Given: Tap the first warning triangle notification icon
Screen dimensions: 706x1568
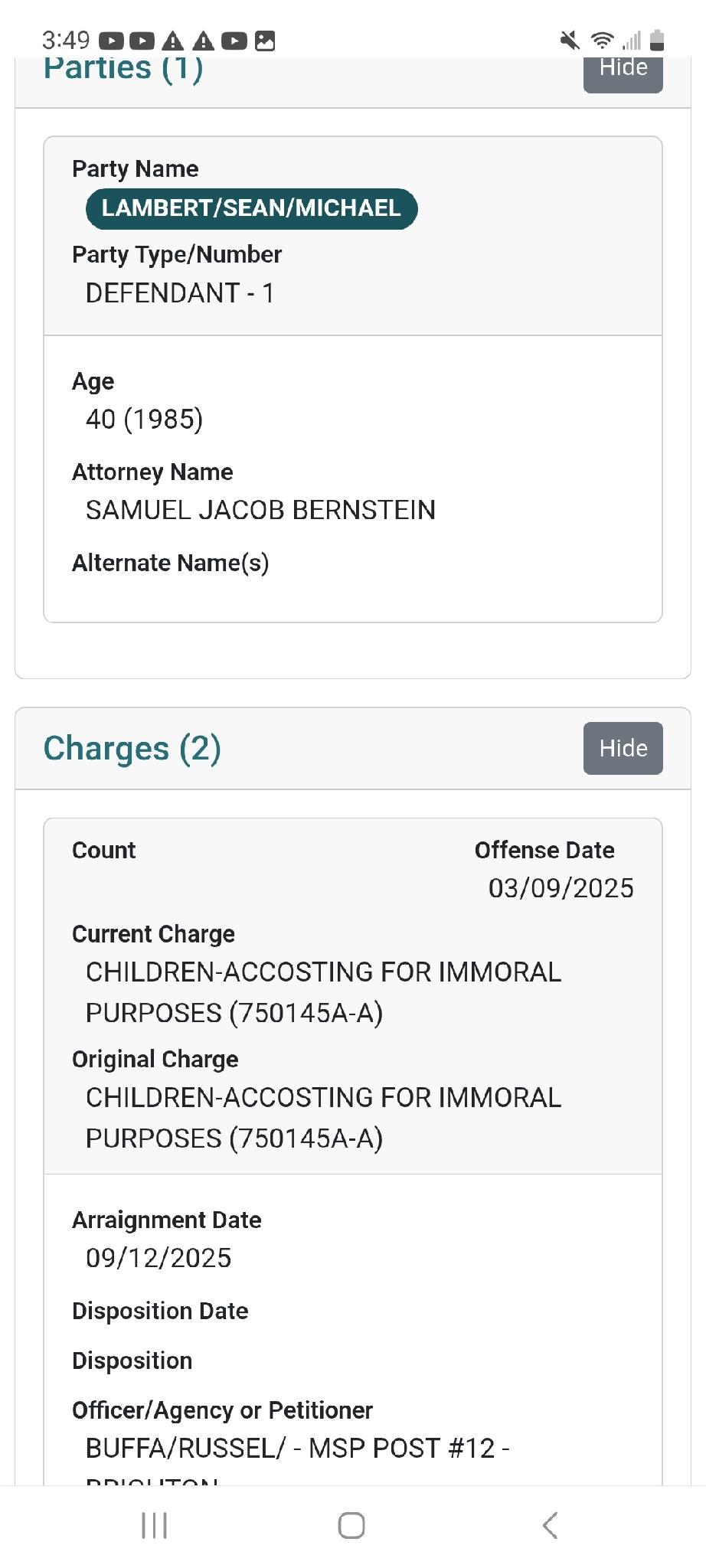Looking at the screenshot, I should pyautogui.click(x=173, y=41).
